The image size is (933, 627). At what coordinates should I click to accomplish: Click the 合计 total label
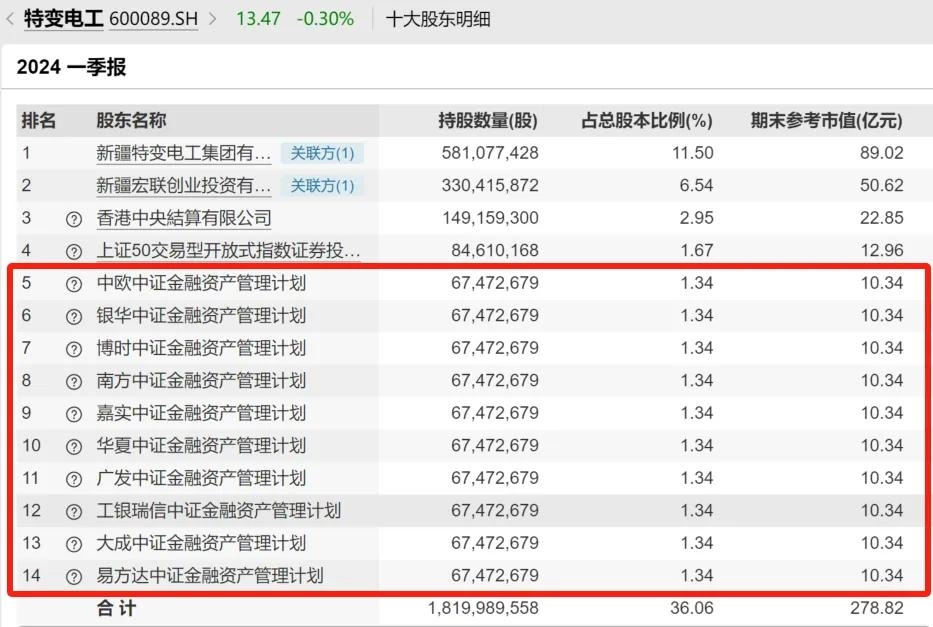point(117,609)
